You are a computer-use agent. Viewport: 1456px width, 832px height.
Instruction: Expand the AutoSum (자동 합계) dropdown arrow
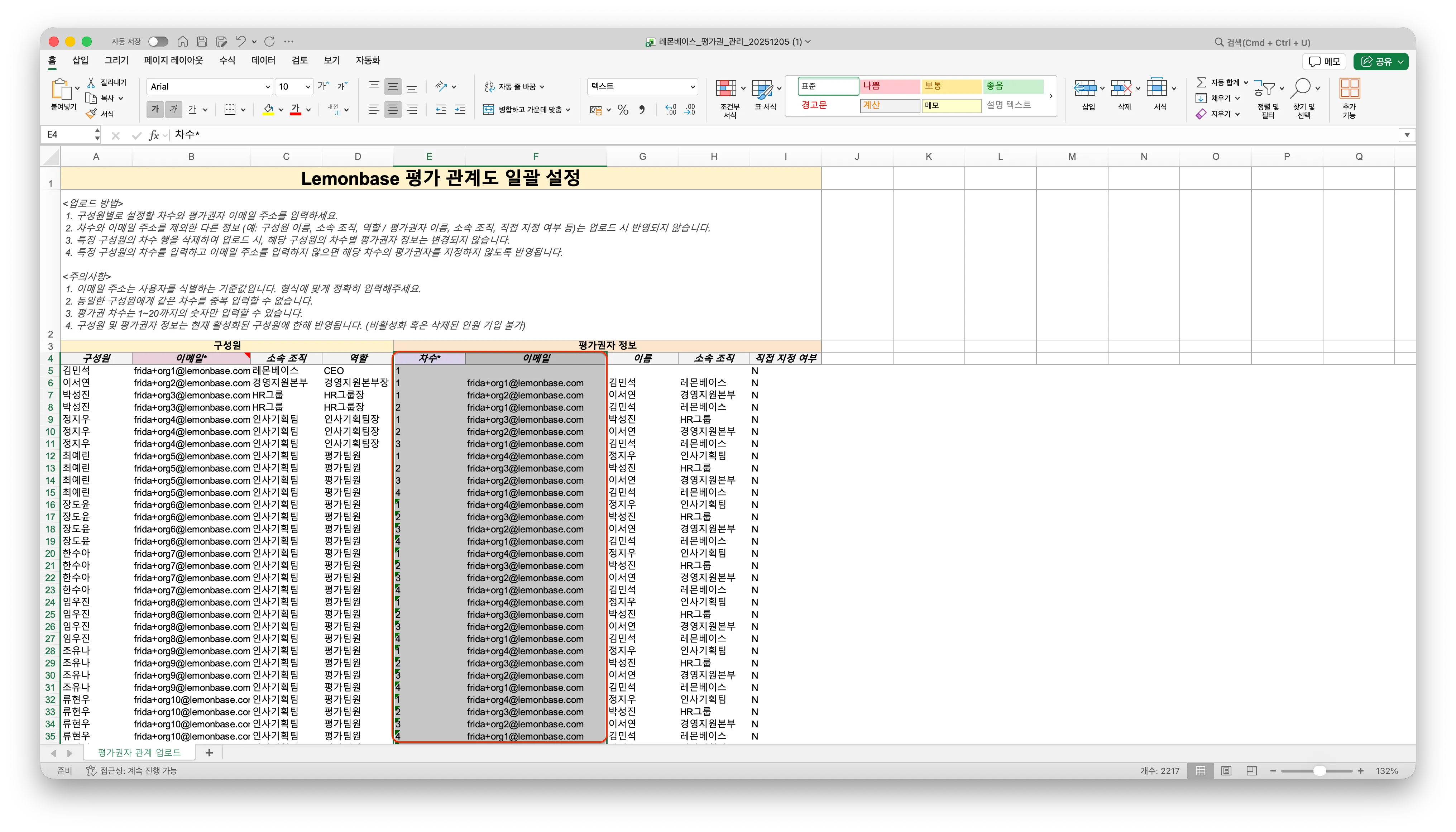click(x=1246, y=83)
